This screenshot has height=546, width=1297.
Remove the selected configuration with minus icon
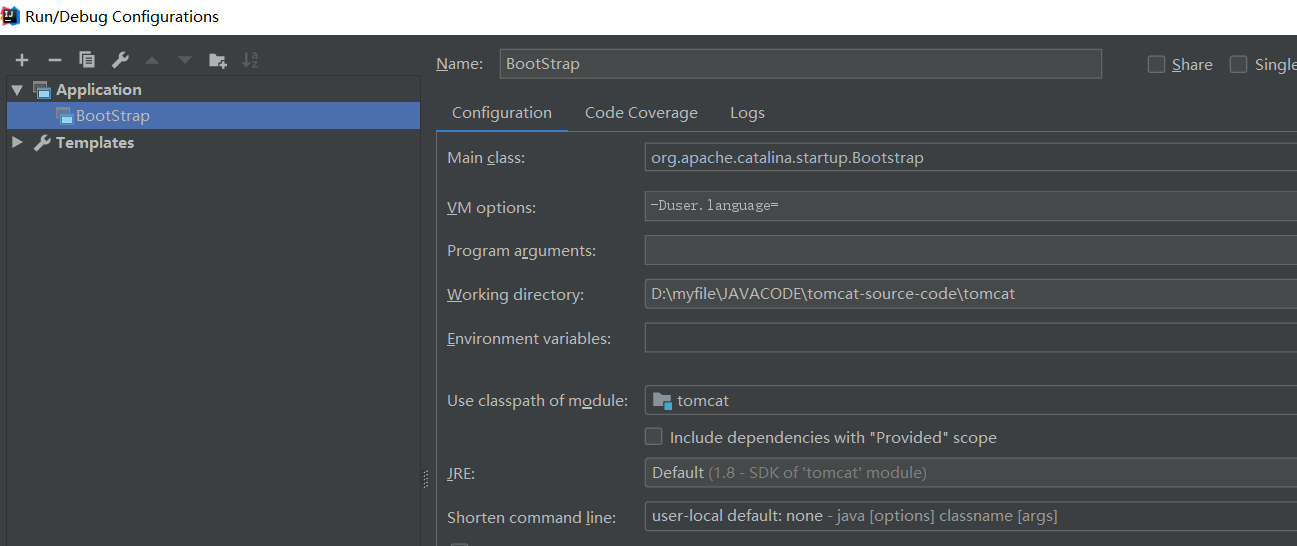coord(55,60)
